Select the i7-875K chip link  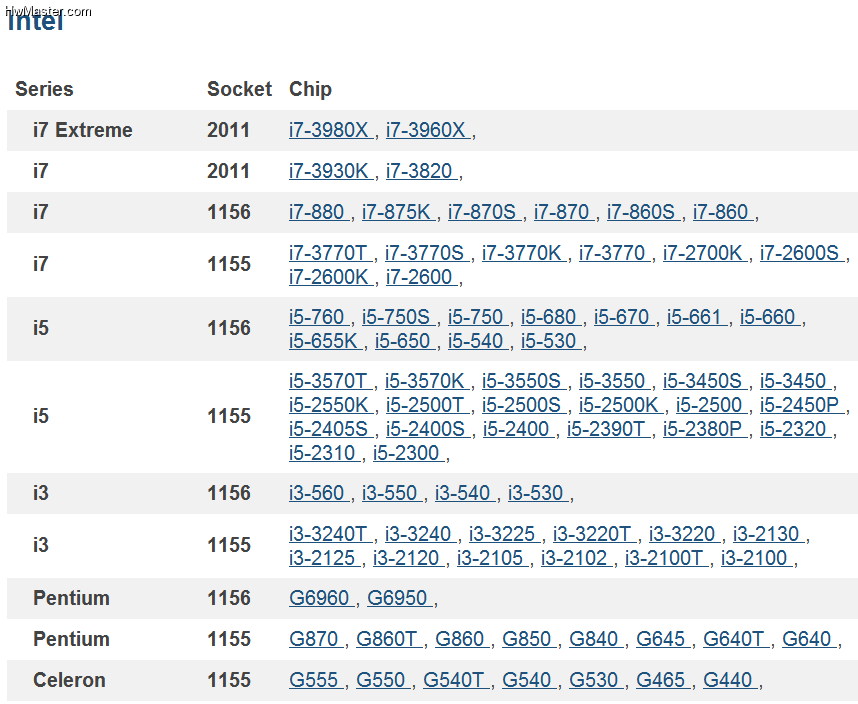point(398,212)
